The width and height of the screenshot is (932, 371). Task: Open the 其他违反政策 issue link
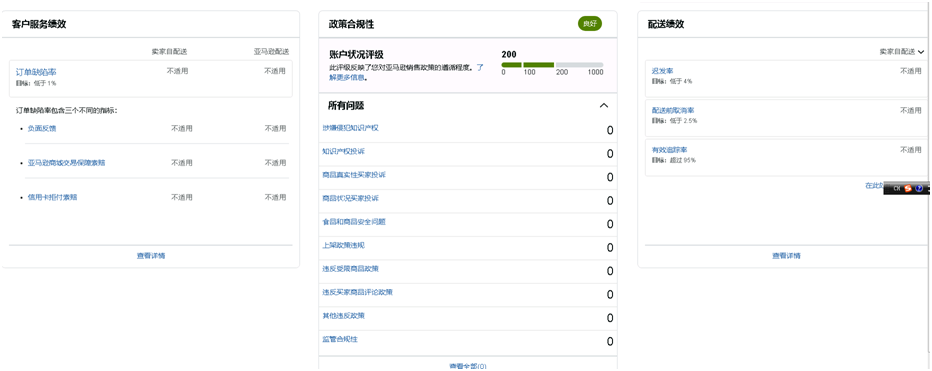coord(344,316)
